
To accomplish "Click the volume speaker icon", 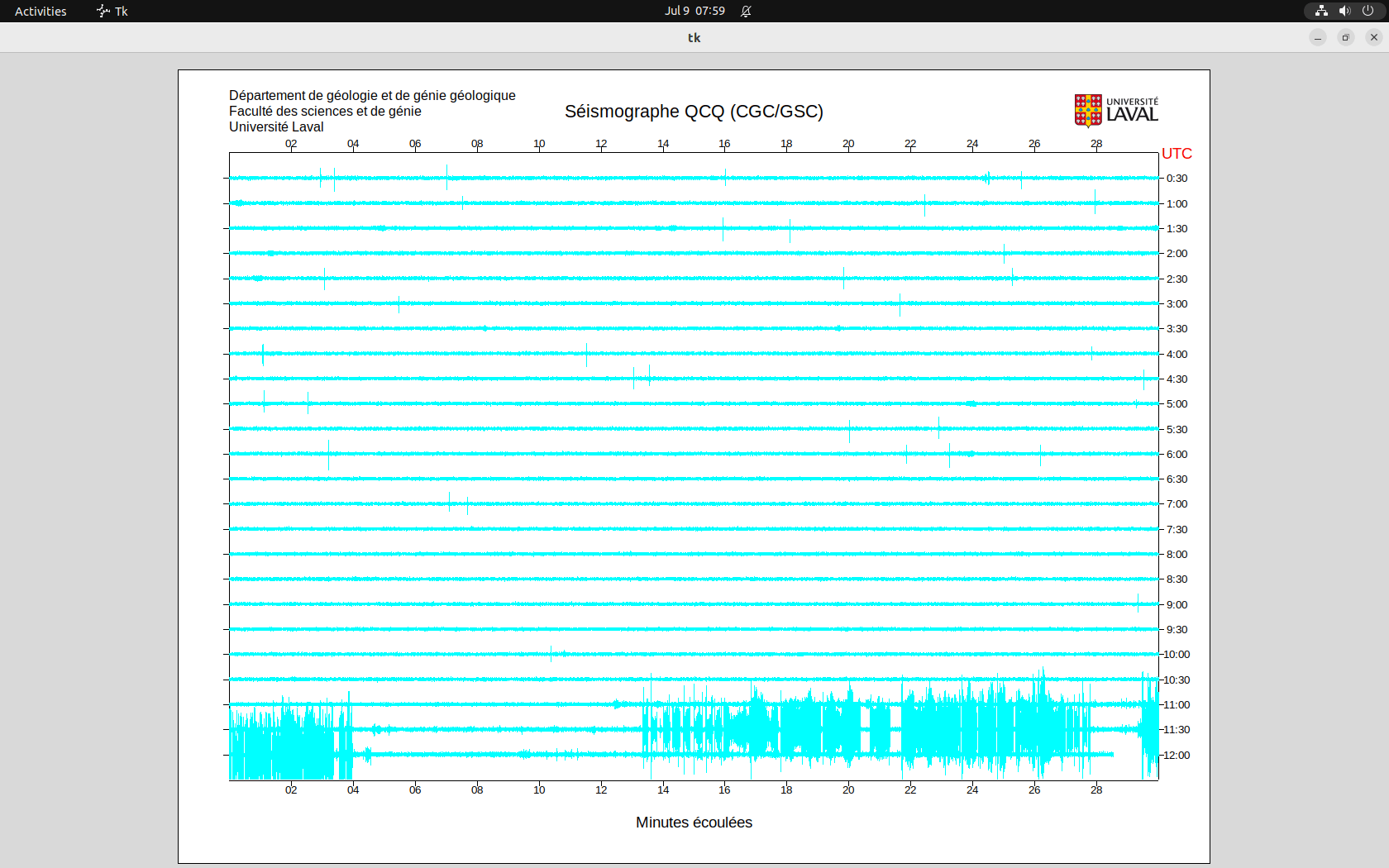I will [x=1344, y=11].
